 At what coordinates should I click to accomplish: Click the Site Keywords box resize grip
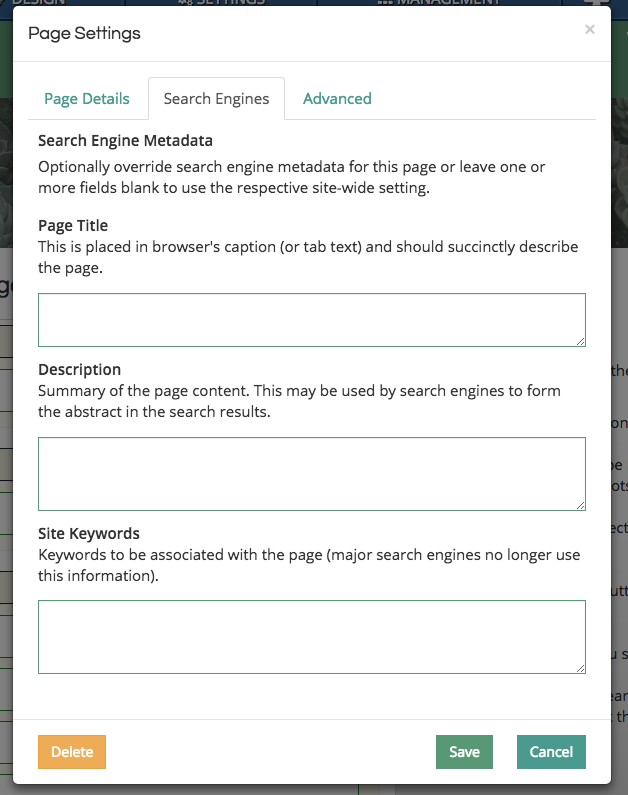pyautogui.click(x=580, y=668)
